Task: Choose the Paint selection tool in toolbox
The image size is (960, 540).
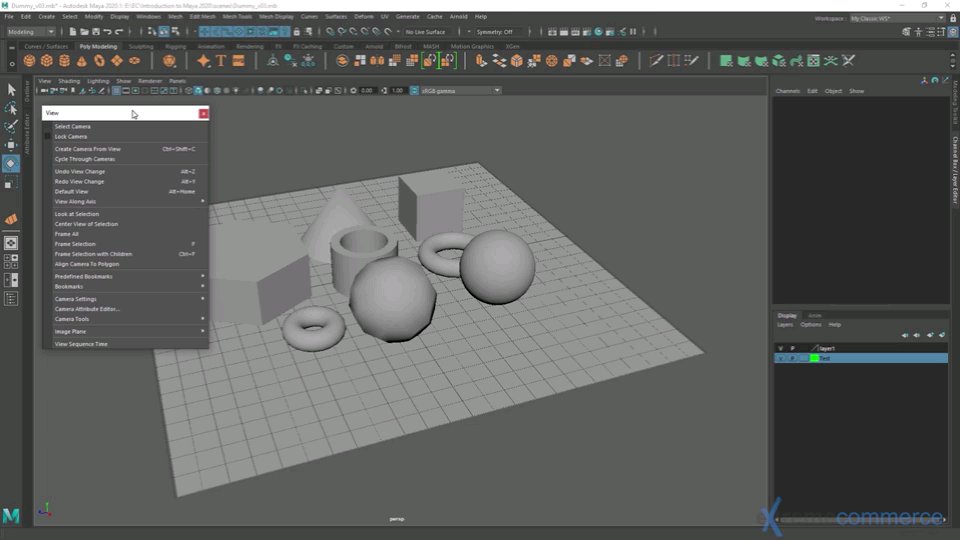Action: 11,127
